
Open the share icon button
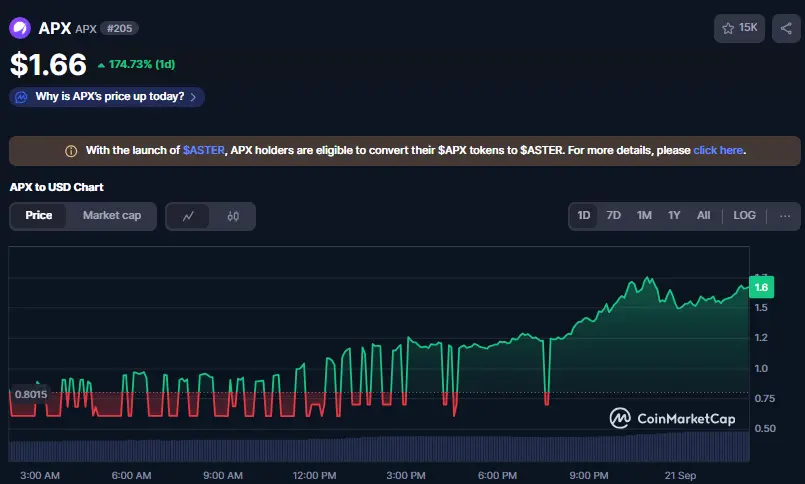tap(786, 28)
